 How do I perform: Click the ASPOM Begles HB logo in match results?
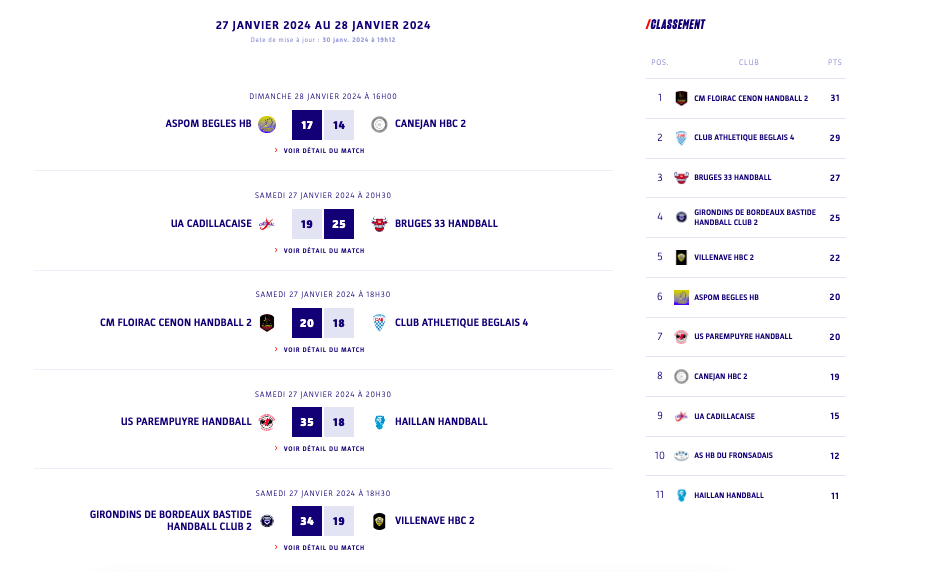pos(267,124)
